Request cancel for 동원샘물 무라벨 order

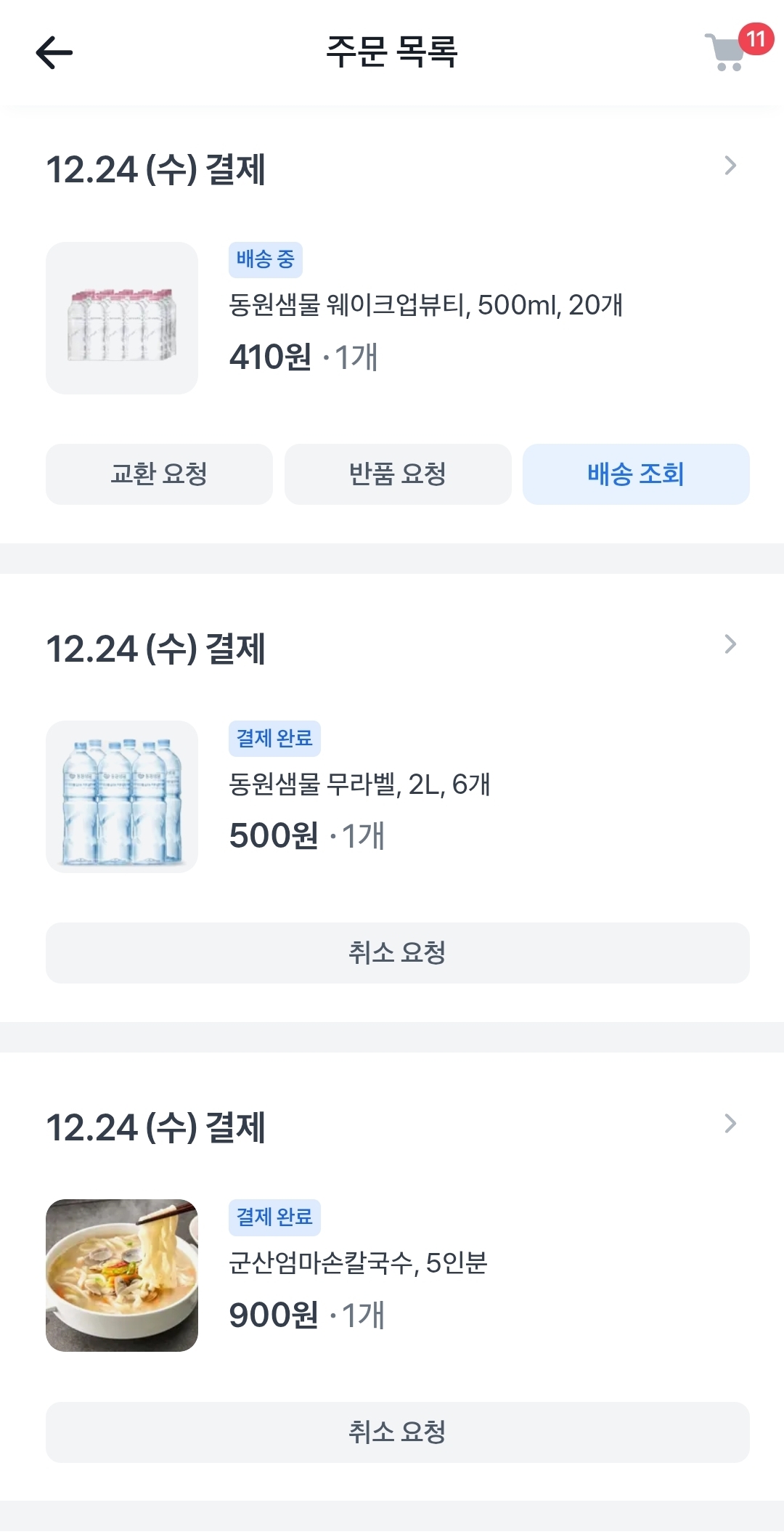397,953
